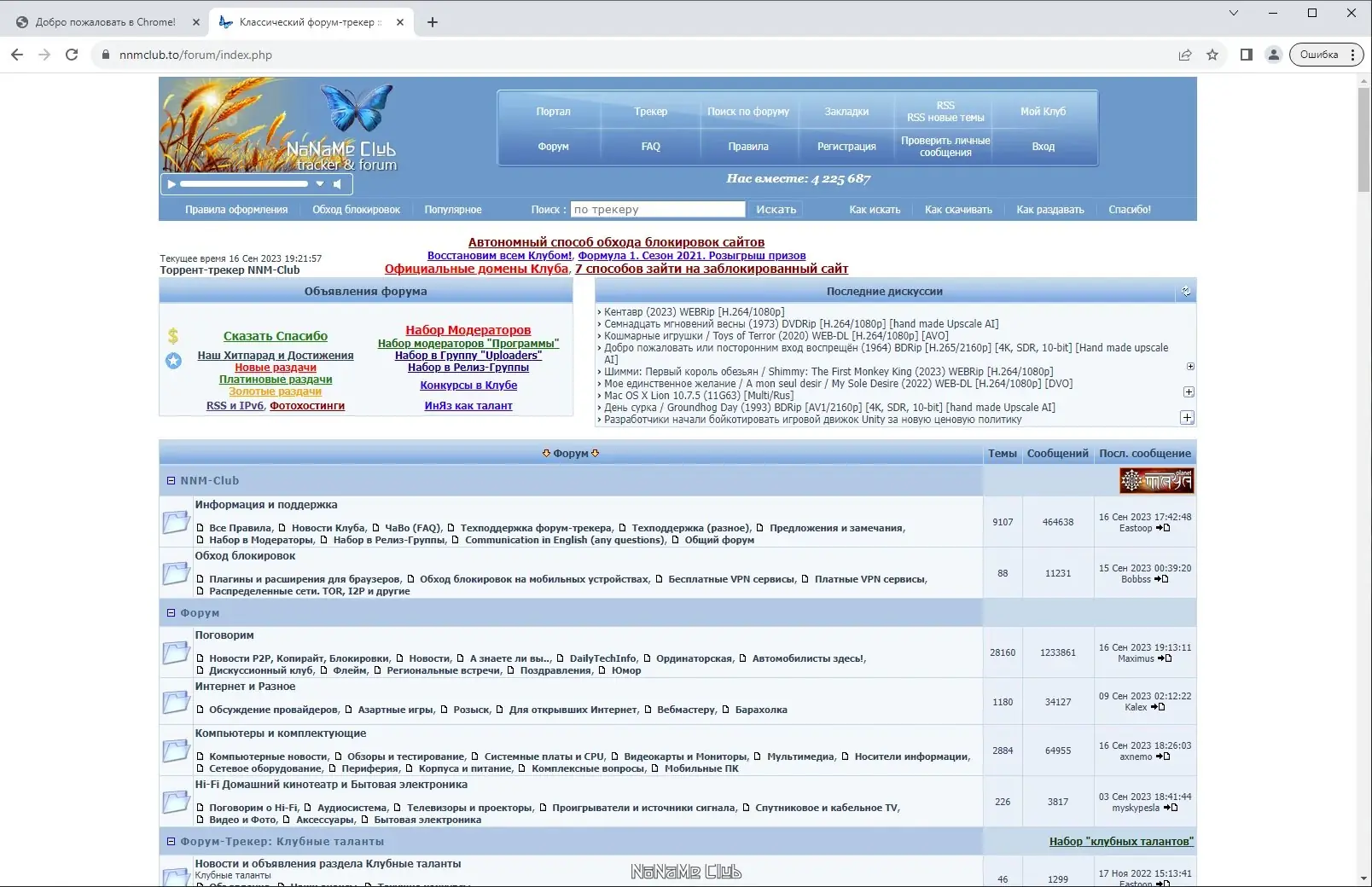Open Популярное link
The width and height of the screenshot is (1372, 887).
pos(453,210)
